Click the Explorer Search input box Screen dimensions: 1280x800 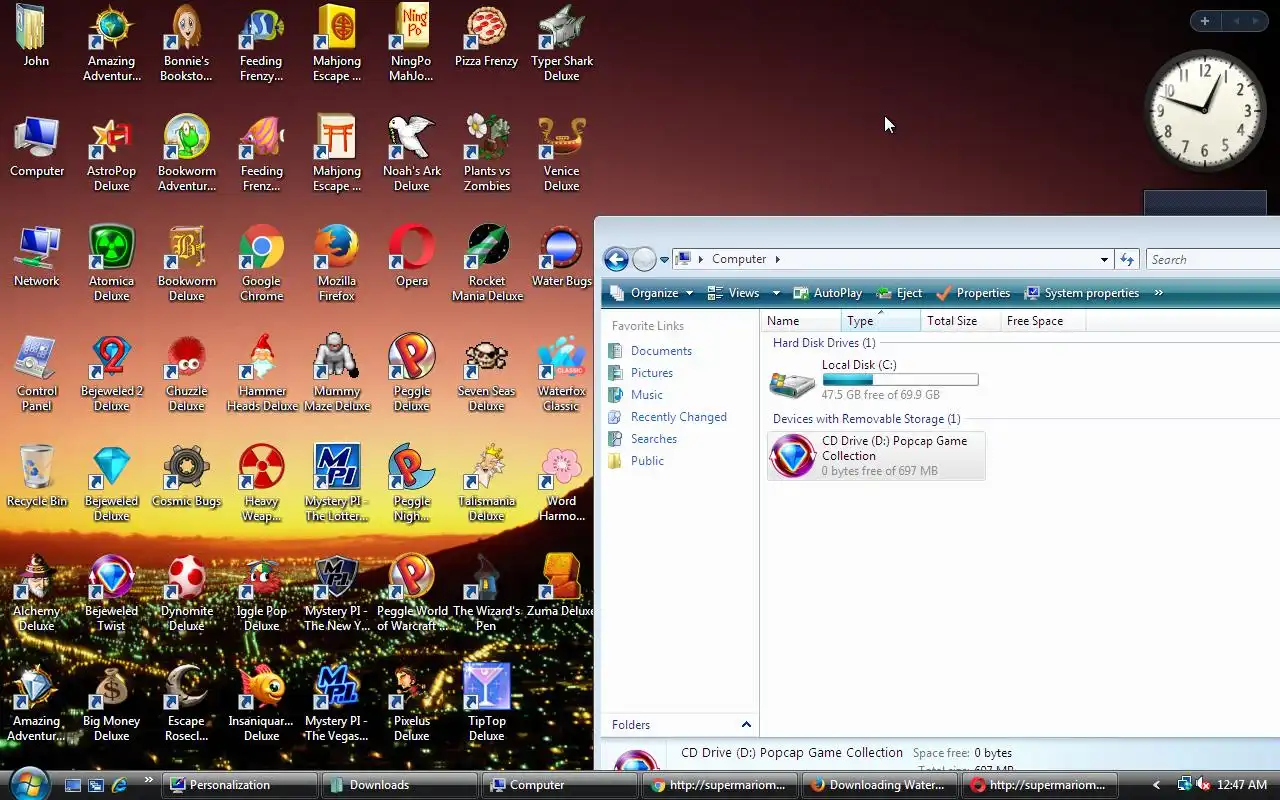click(1213, 259)
